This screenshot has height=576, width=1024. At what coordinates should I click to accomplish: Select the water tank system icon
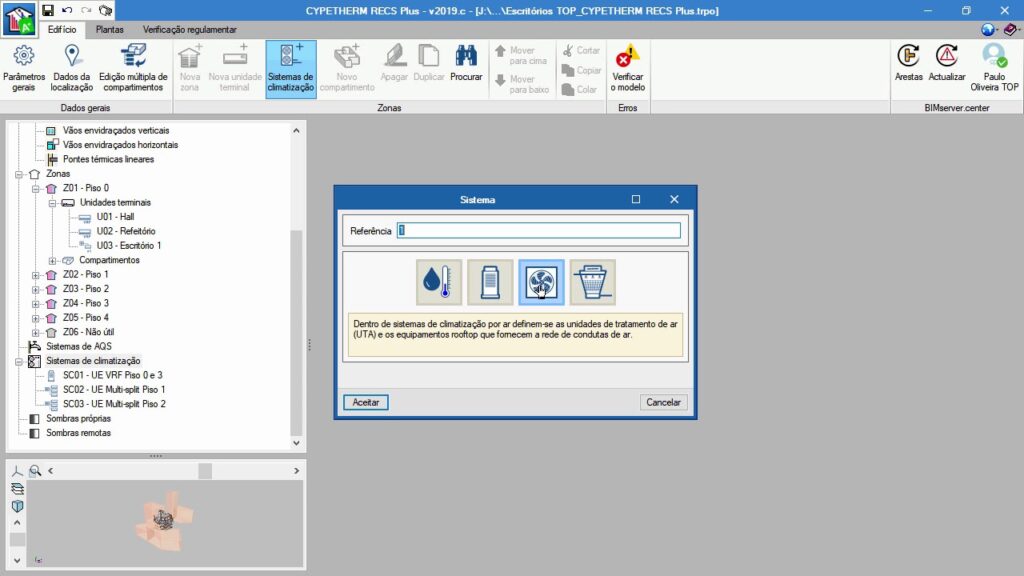pyautogui.click(x=490, y=283)
